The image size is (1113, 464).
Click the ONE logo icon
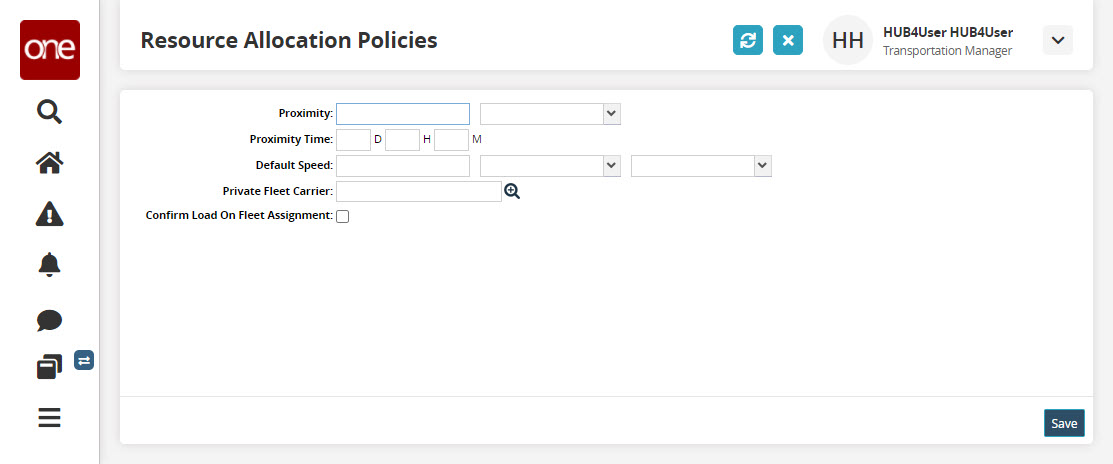(50, 50)
